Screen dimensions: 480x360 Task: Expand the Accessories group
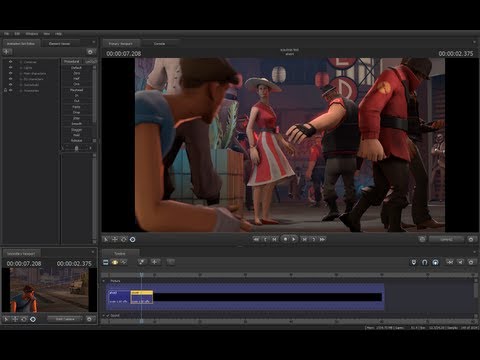pyautogui.click(x=21, y=90)
